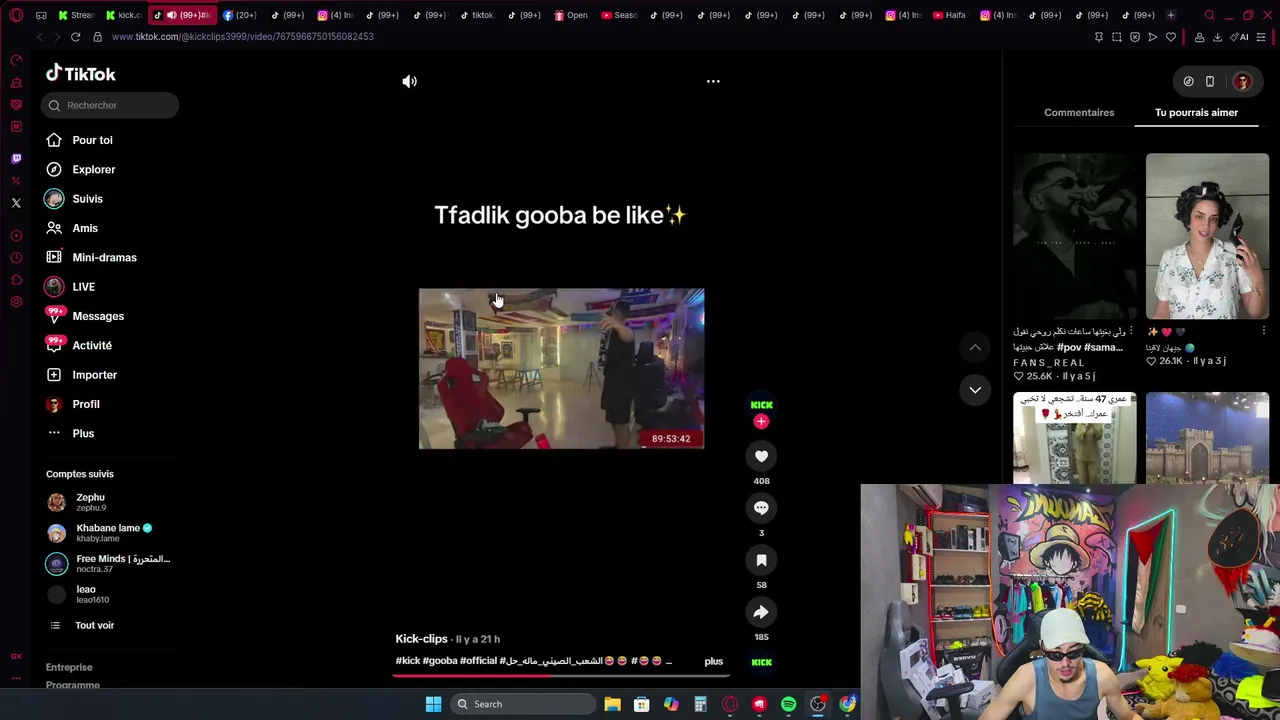The height and width of the screenshot is (720, 1280).
Task: Click the circular icon left of phone icon
Action: point(1188,82)
